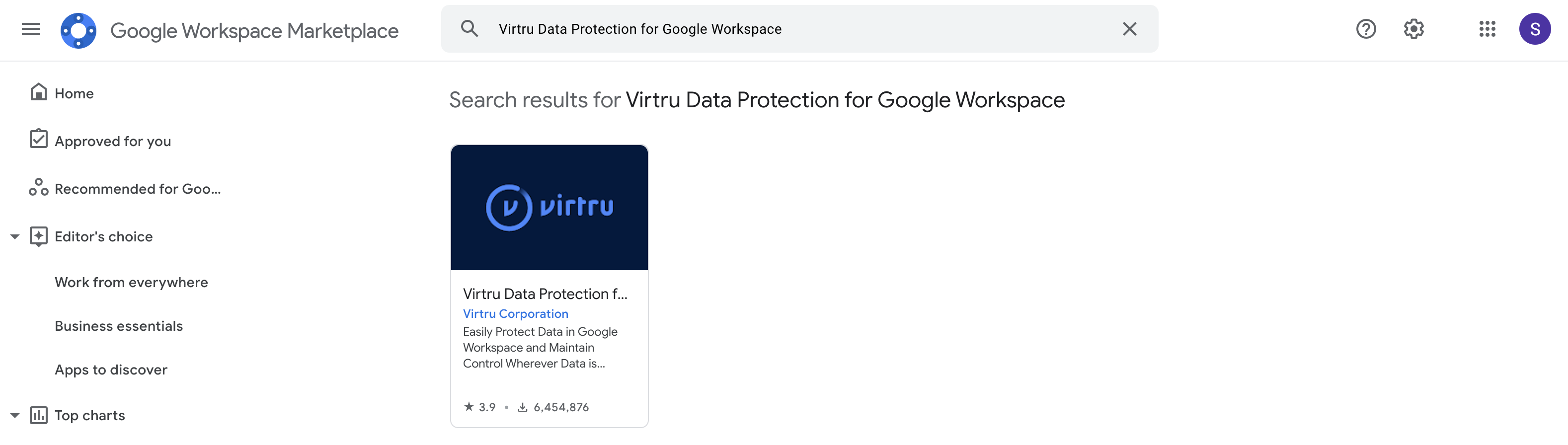Open Apps to discover
Image resolution: width=1568 pixels, height=445 pixels.
[111, 369]
